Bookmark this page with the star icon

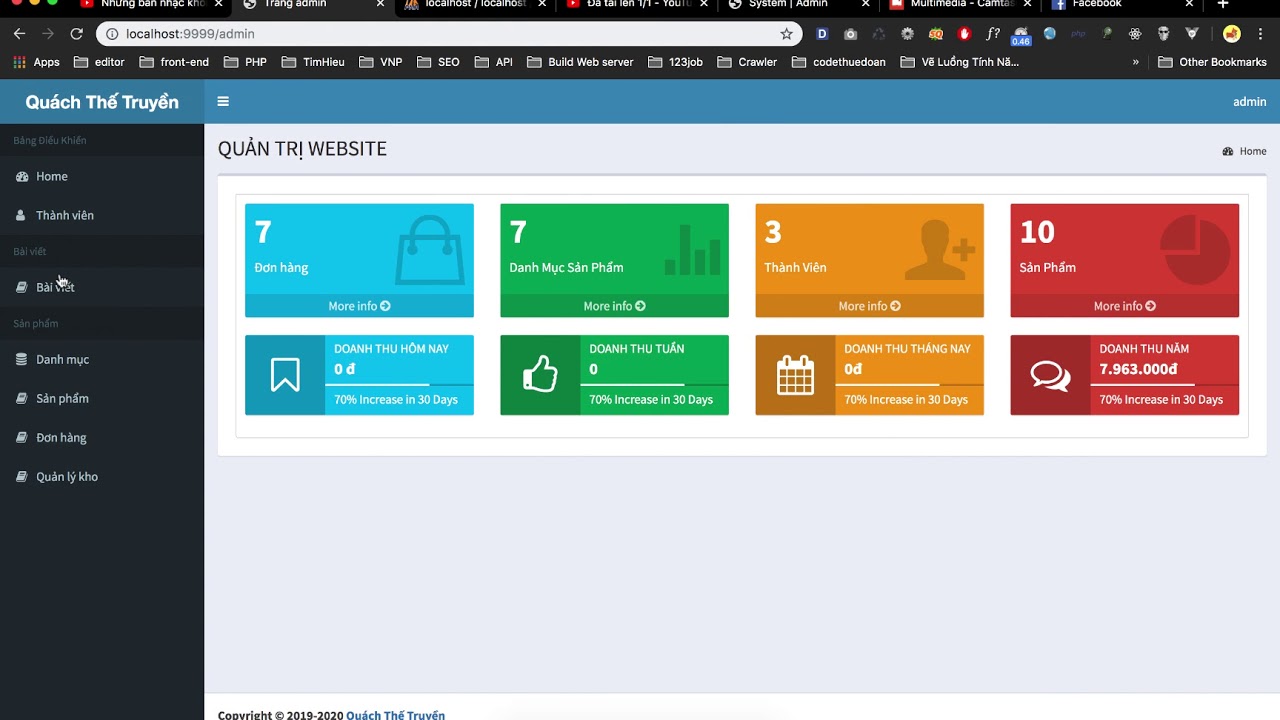[786, 34]
